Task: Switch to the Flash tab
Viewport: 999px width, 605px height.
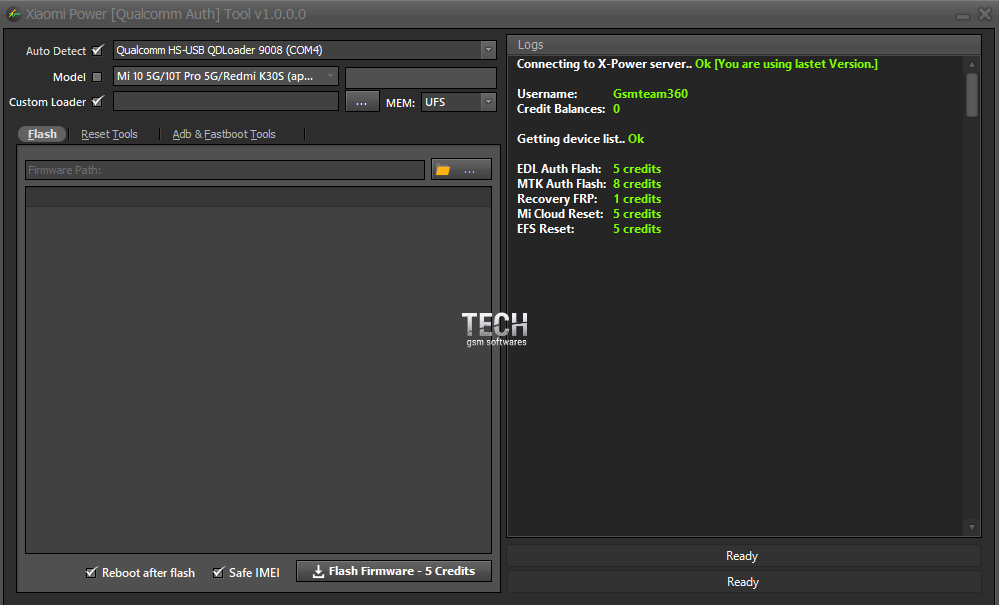Action: pos(42,134)
